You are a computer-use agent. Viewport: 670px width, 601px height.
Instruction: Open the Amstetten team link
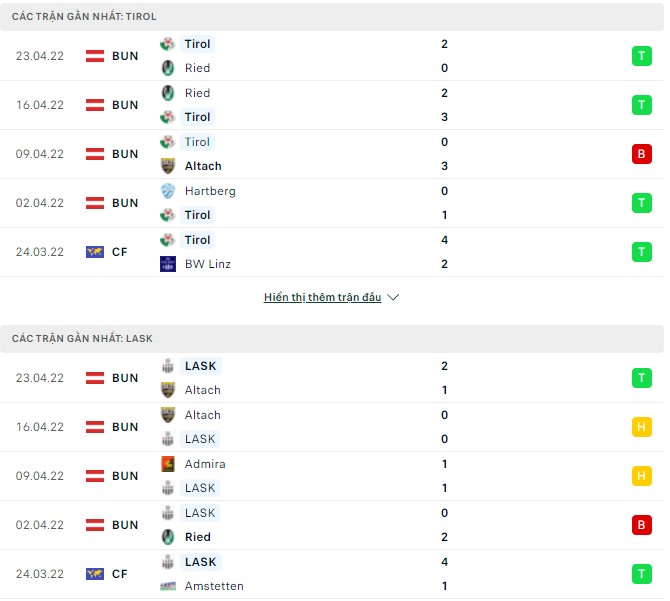pos(214,586)
